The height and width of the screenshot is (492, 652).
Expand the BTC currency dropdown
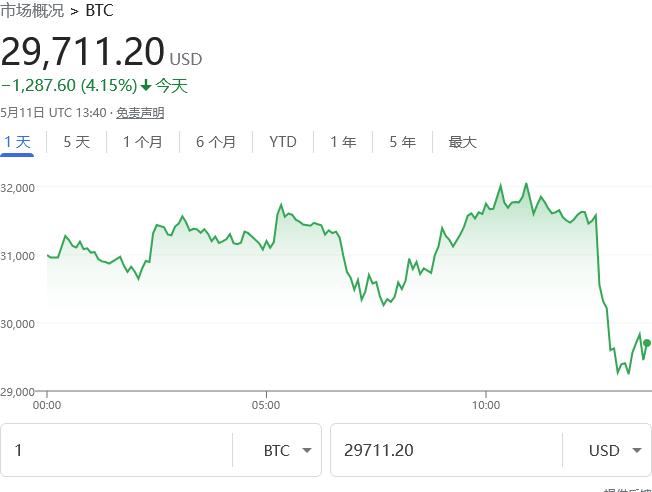pos(291,451)
